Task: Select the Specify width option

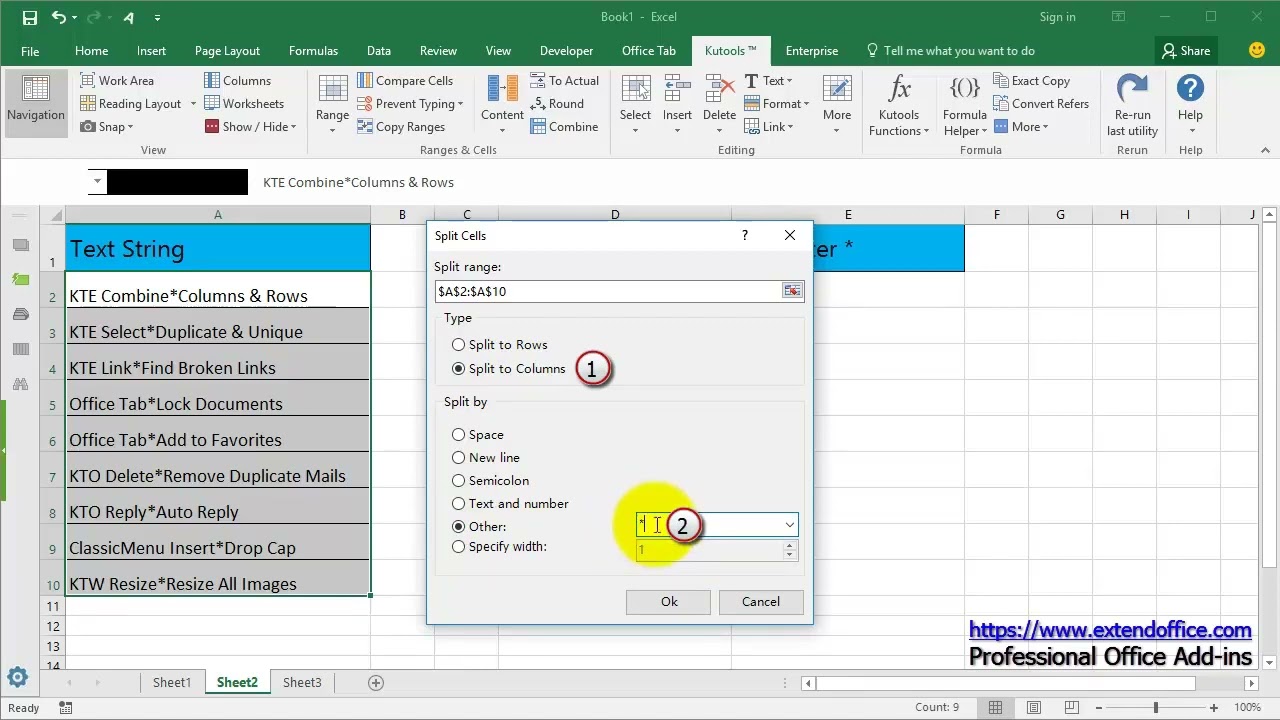Action: click(498, 547)
